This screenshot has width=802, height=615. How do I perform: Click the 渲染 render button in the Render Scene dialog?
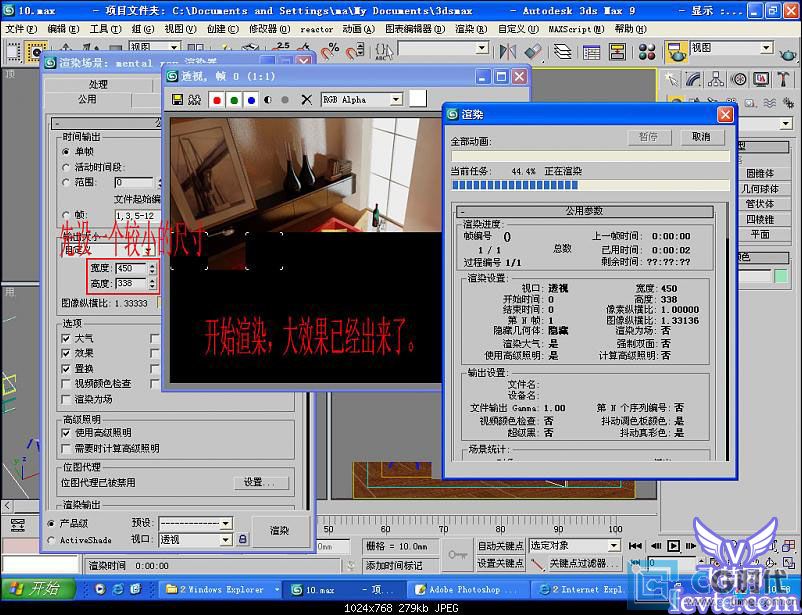(279, 531)
